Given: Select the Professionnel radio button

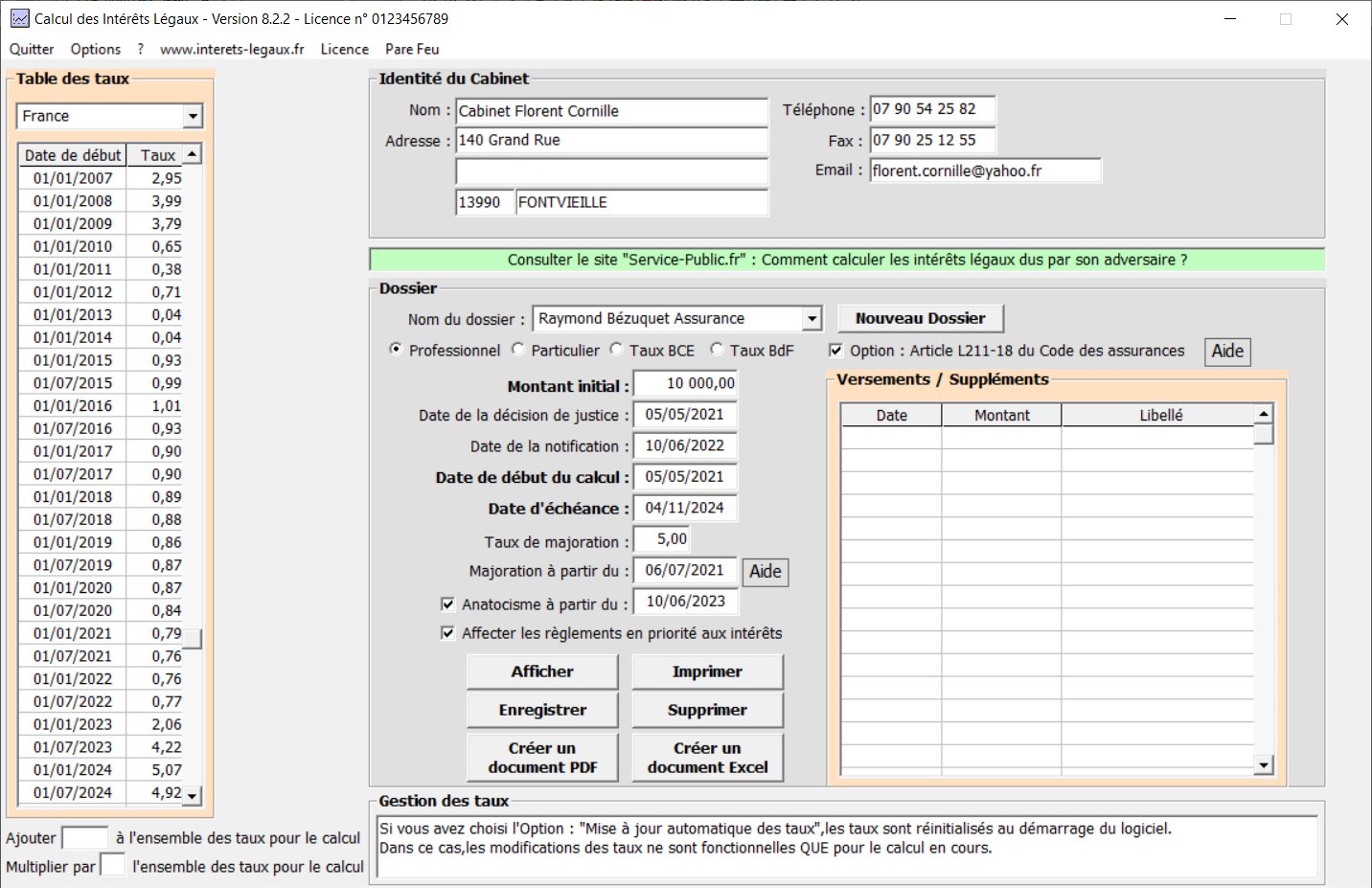Looking at the screenshot, I should (x=396, y=350).
